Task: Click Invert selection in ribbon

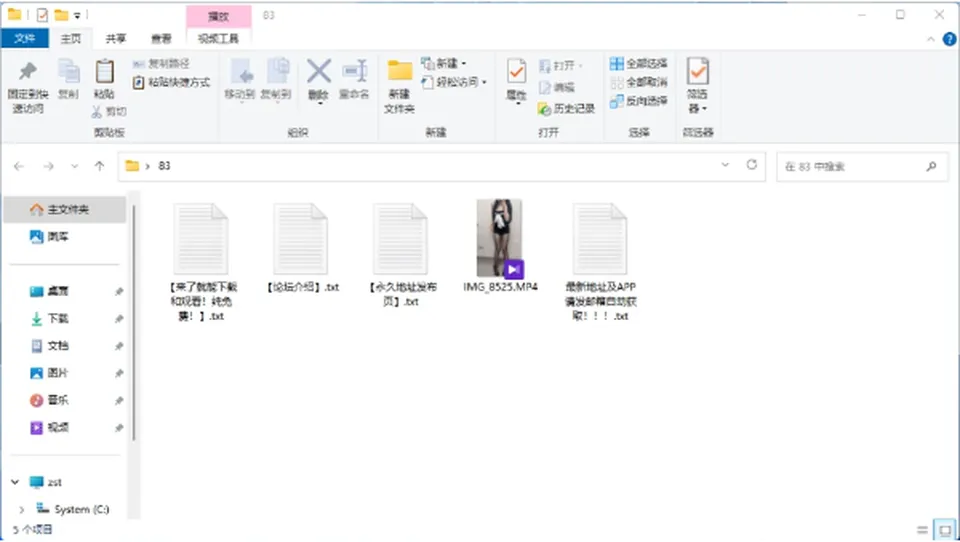Action: [639, 101]
